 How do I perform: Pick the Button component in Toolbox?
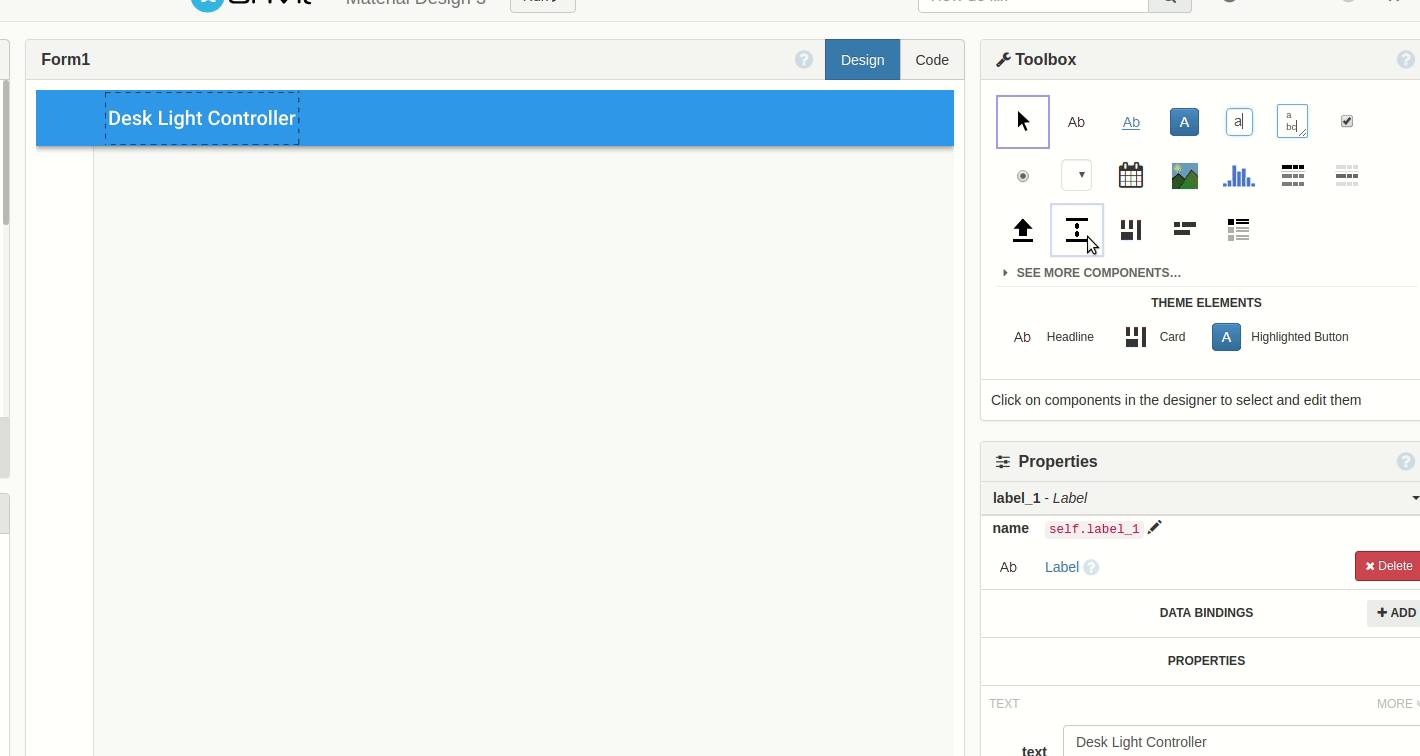[1184, 122]
